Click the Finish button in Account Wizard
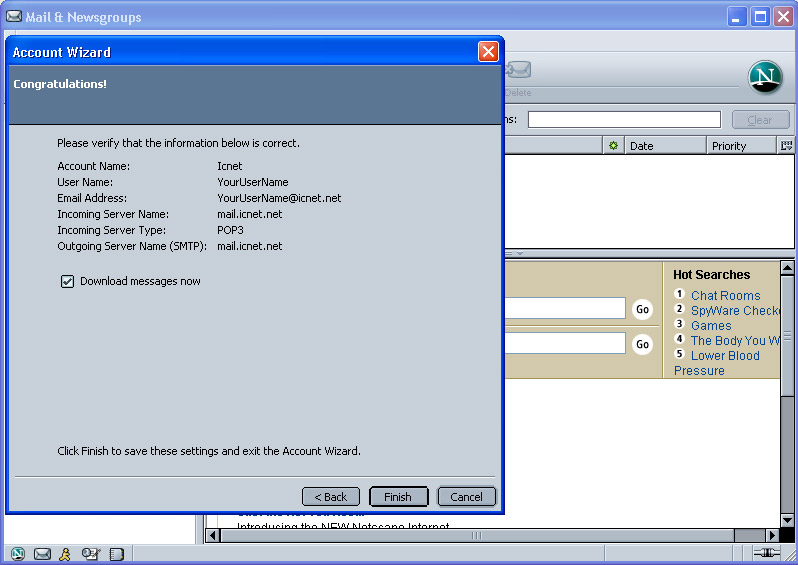 398,497
